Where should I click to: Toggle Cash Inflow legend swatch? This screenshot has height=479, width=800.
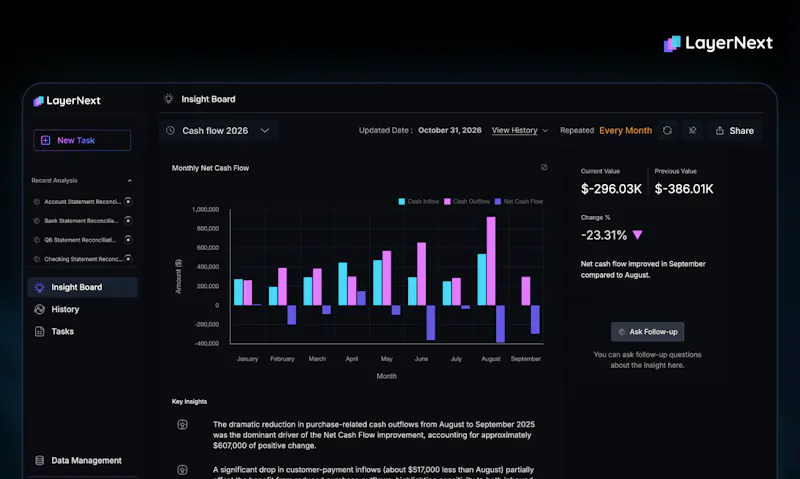tap(402, 201)
